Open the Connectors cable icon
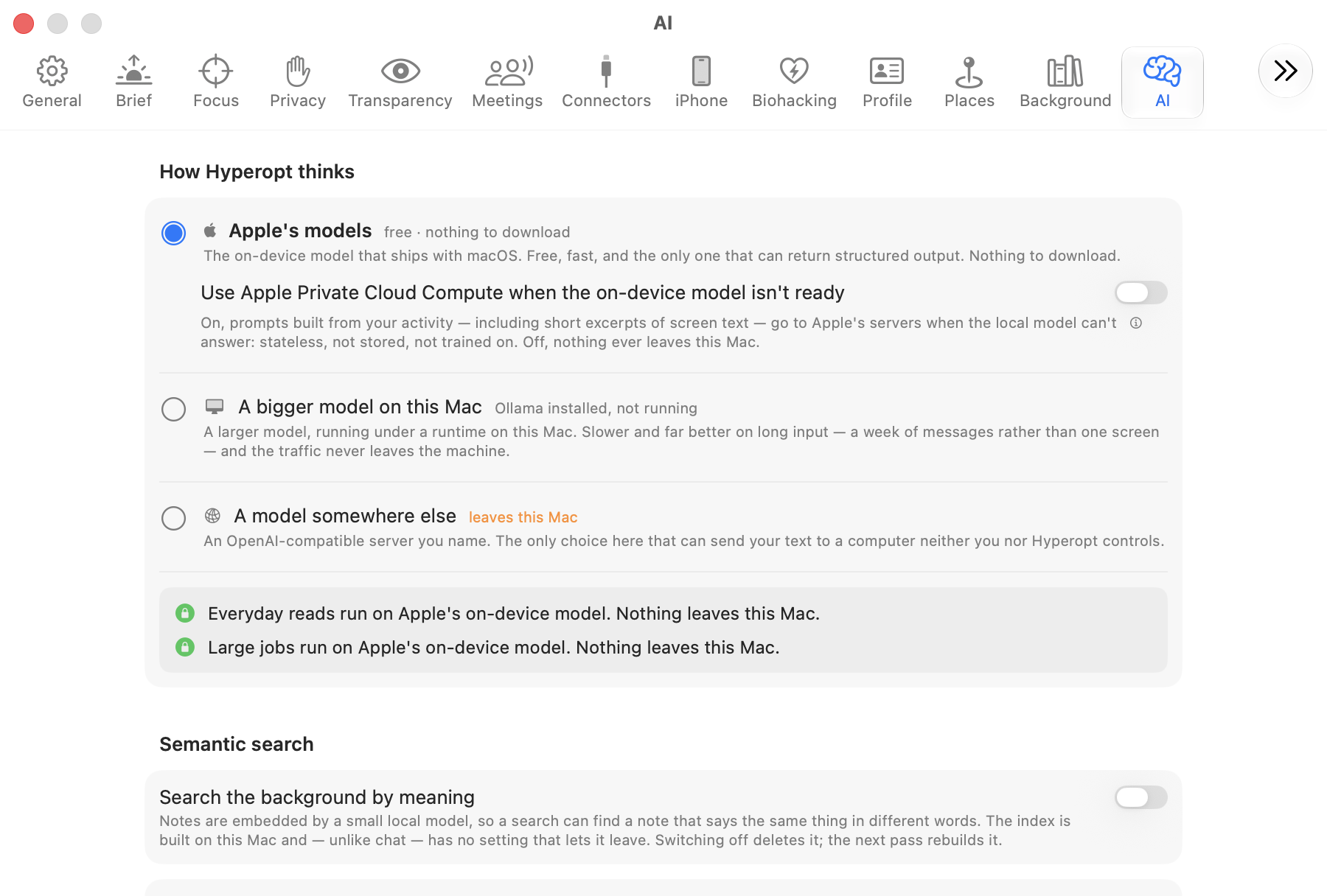 coord(606,71)
